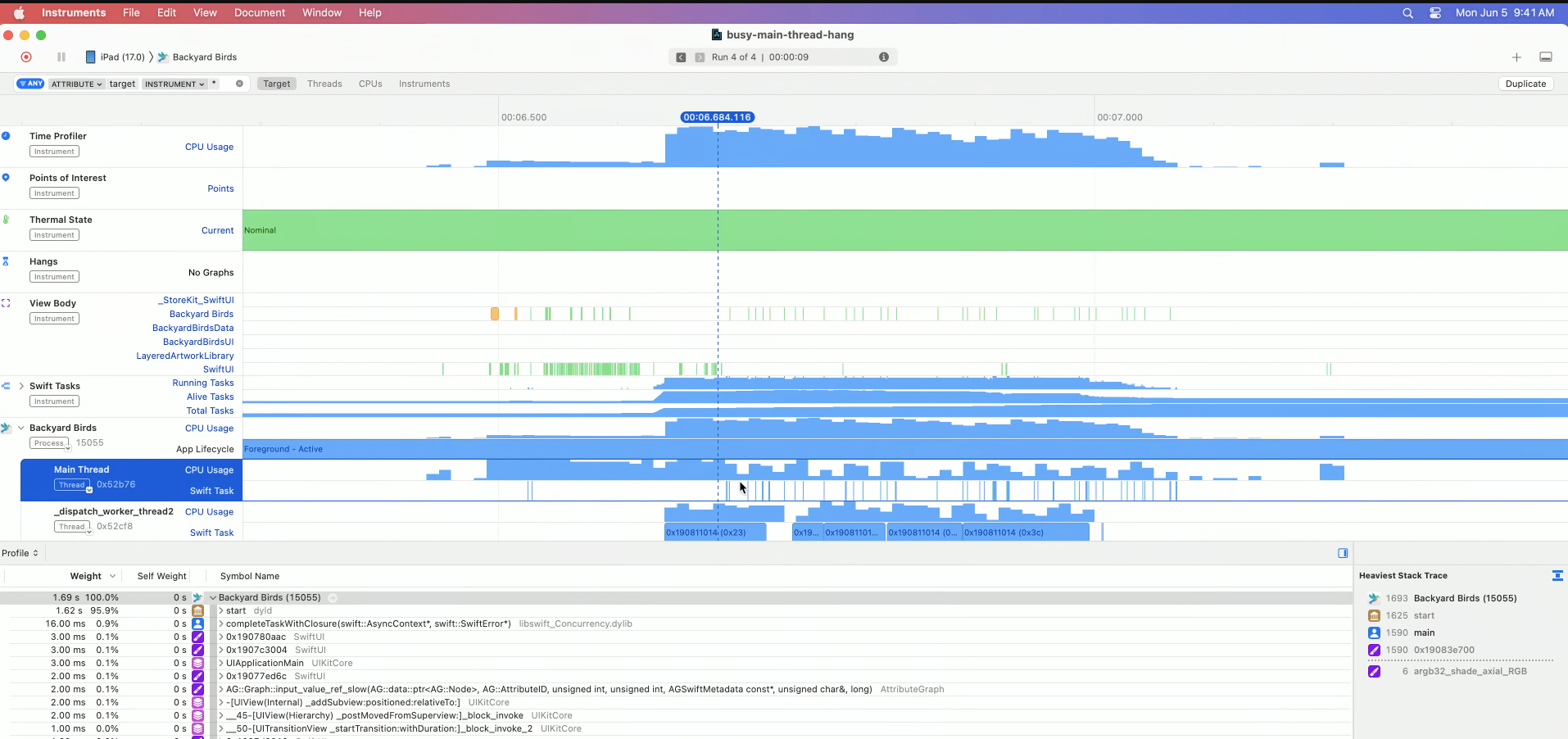
Task: Go to the previous run with the back arrow
Action: tap(681, 57)
